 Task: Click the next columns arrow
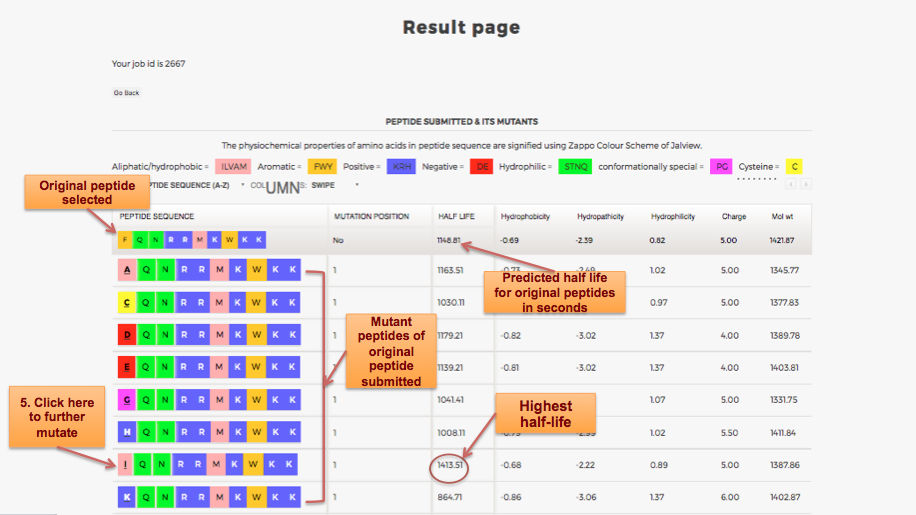(x=806, y=184)
